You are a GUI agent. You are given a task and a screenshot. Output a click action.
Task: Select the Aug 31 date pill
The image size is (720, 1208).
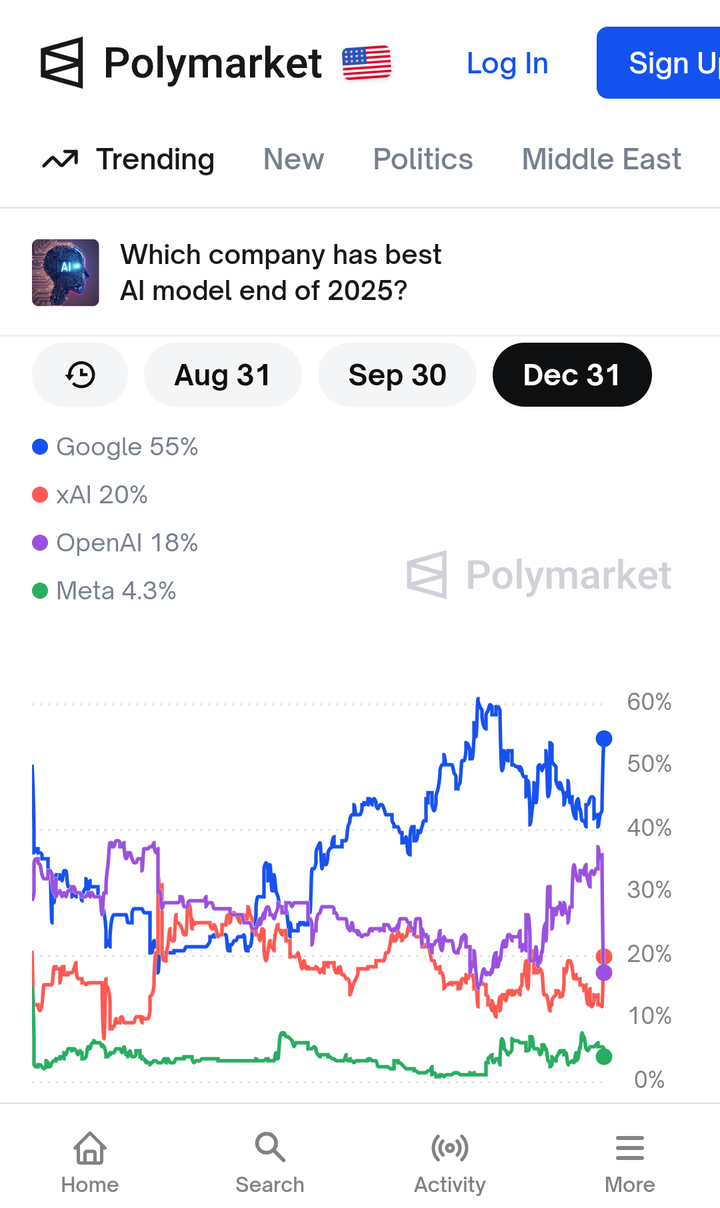coord(222,375)
